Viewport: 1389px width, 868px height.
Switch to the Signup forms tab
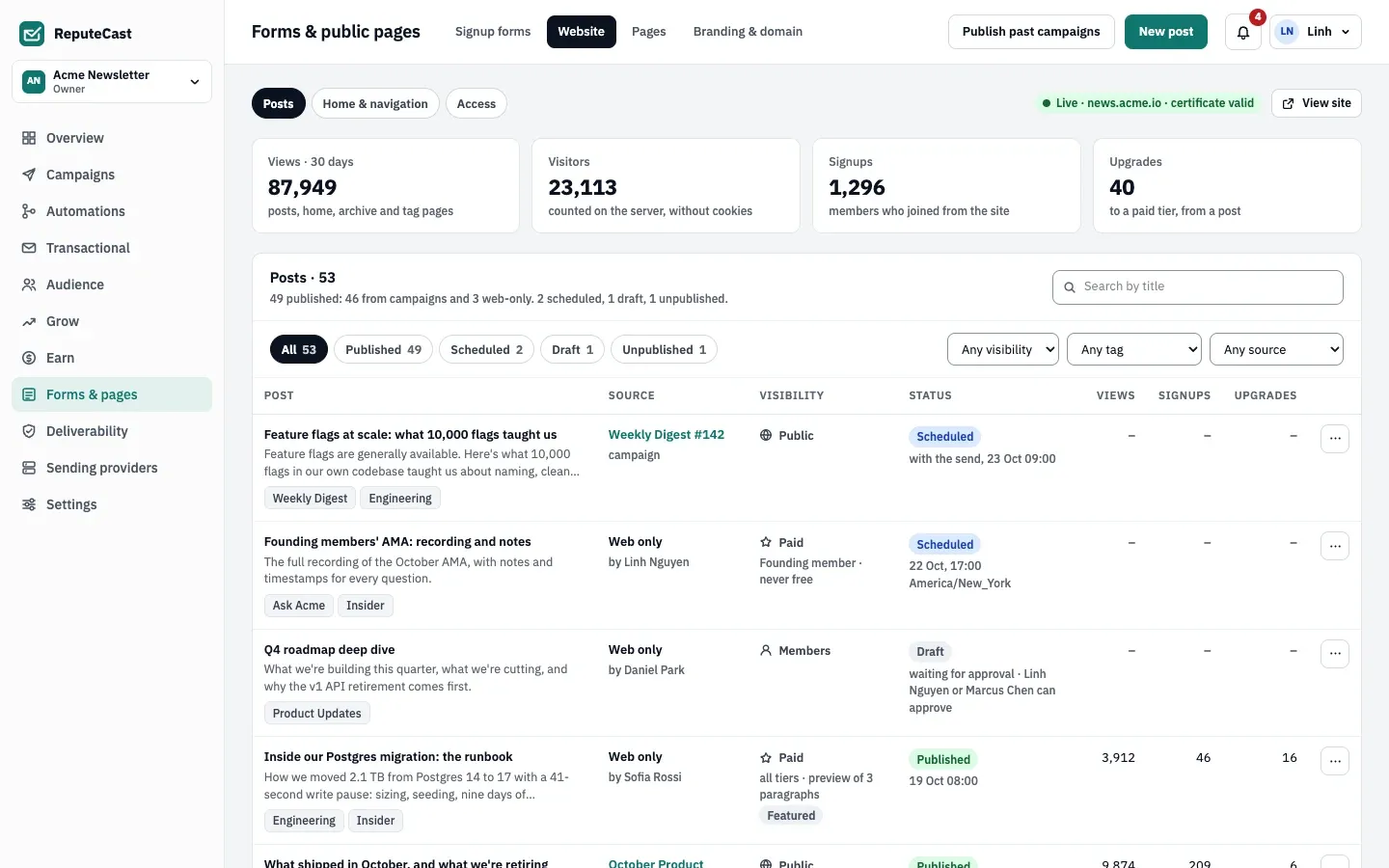[x=493, y=32]
